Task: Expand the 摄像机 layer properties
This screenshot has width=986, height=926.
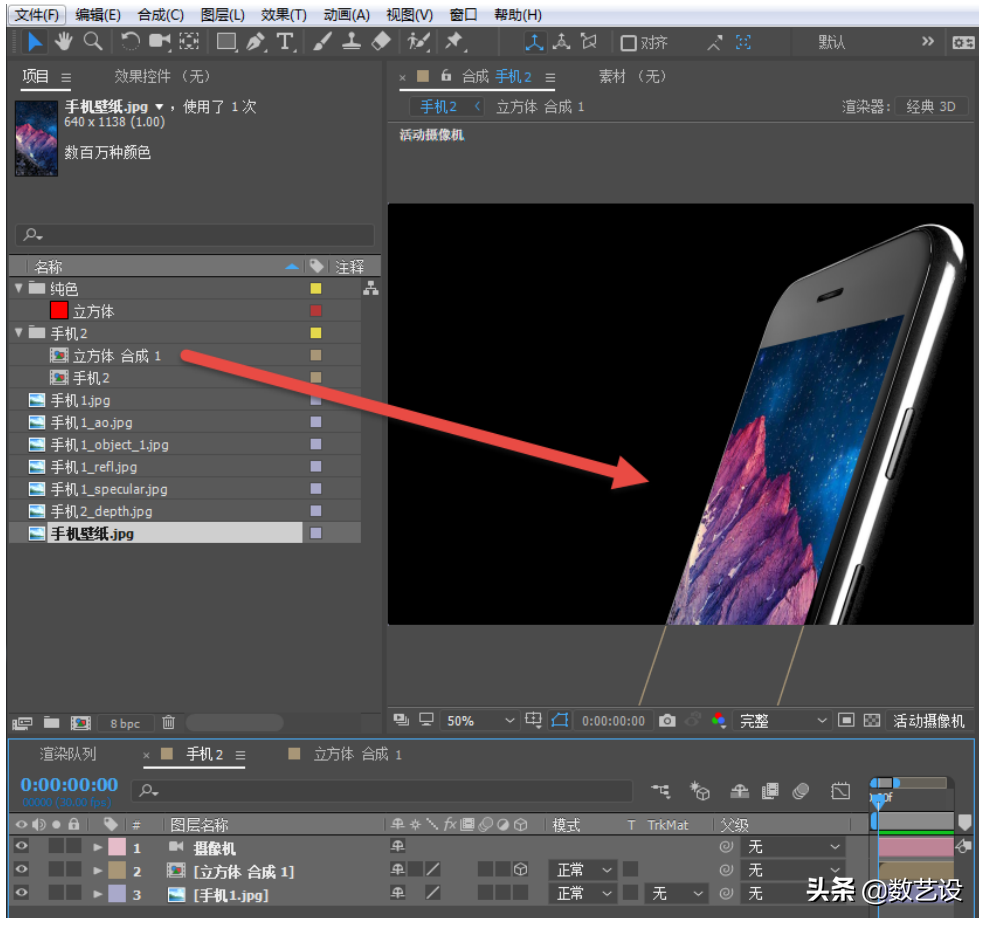Action: (97, 847)
